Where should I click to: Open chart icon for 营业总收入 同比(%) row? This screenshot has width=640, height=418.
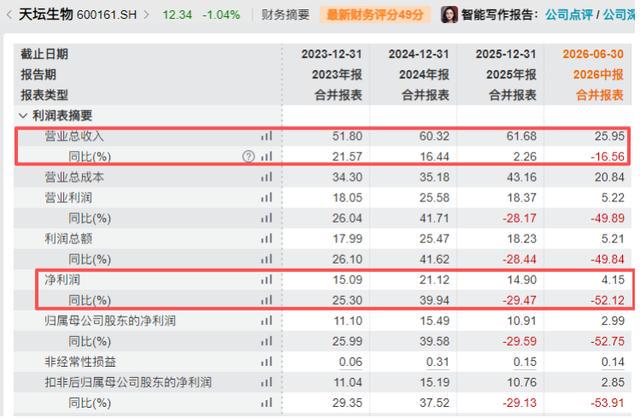coord(267,156)
